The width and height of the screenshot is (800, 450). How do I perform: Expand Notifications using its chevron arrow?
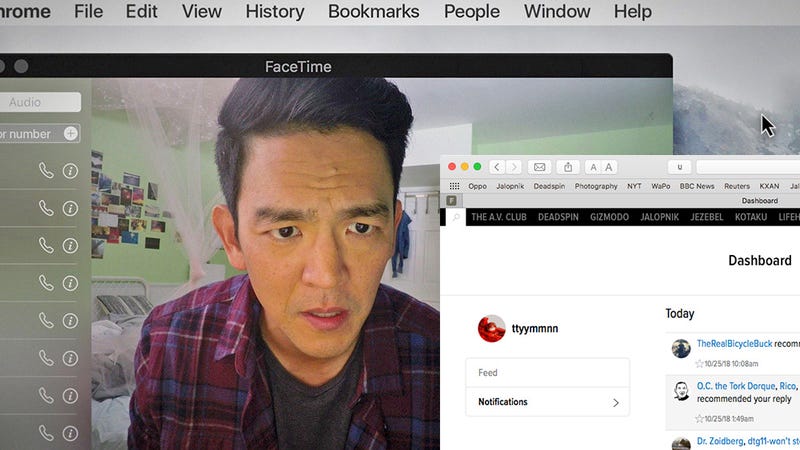[616, 403]
